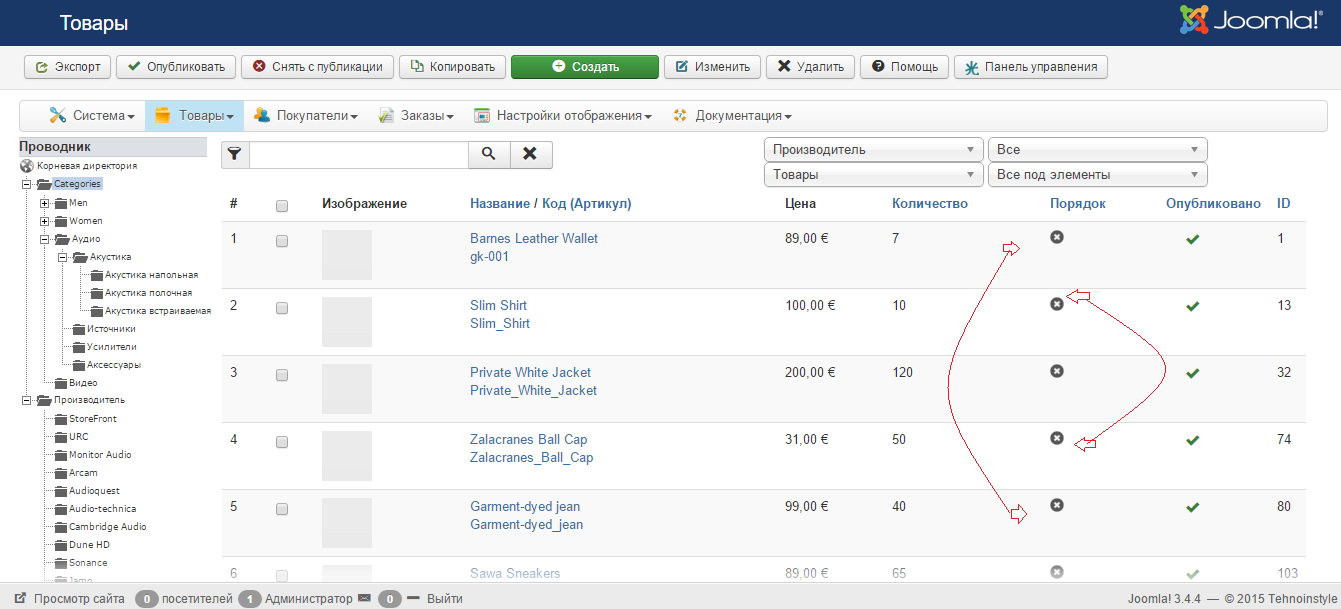This screenshot has height=609, width=1341.
Task: Open Barnes Leather Wallet product link
Action: (x=534, y=238)
